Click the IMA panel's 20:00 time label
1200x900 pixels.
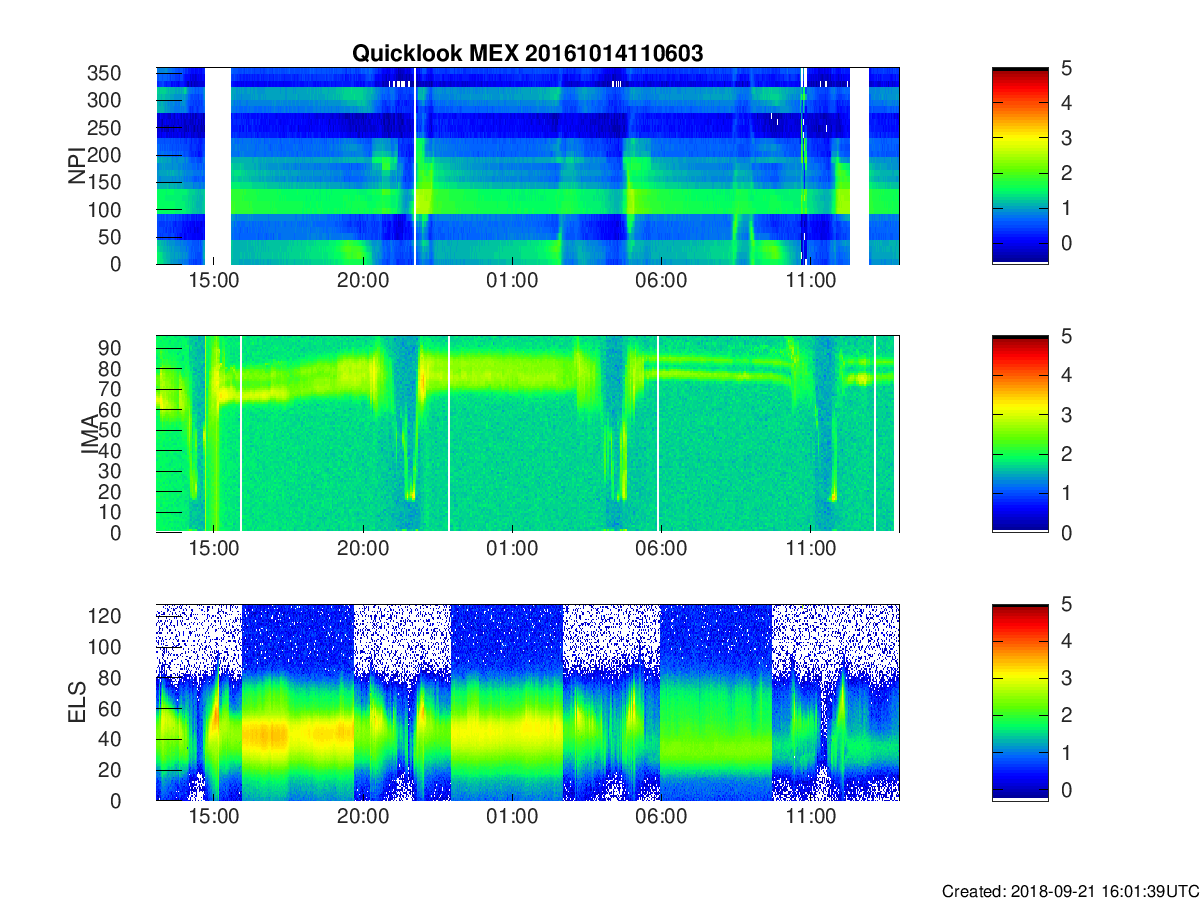[363, 549]
